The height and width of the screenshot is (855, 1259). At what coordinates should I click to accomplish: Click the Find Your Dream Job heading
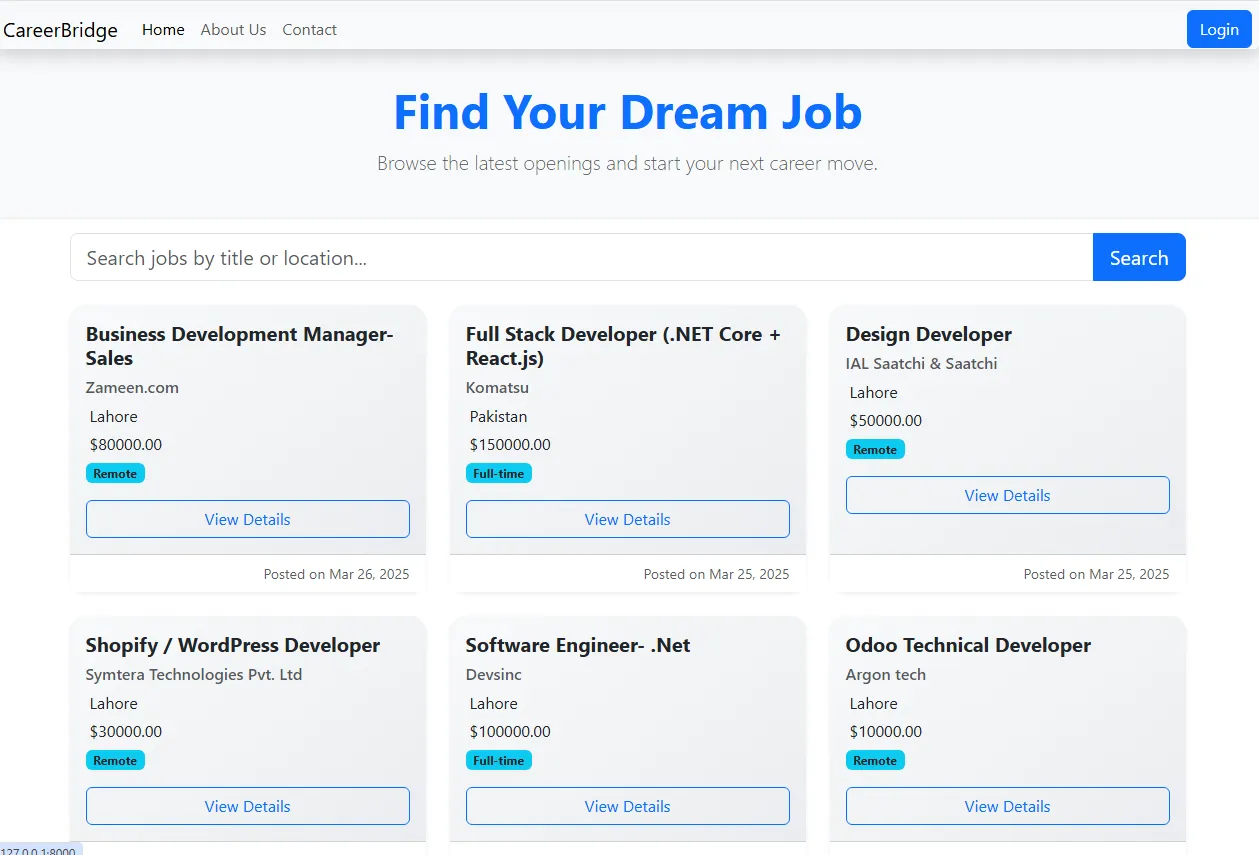pyautogui.click(x=628, y=111)
